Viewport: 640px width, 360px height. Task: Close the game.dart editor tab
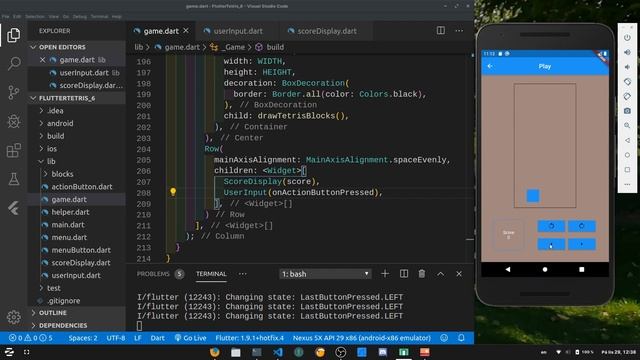click(186, 31)
